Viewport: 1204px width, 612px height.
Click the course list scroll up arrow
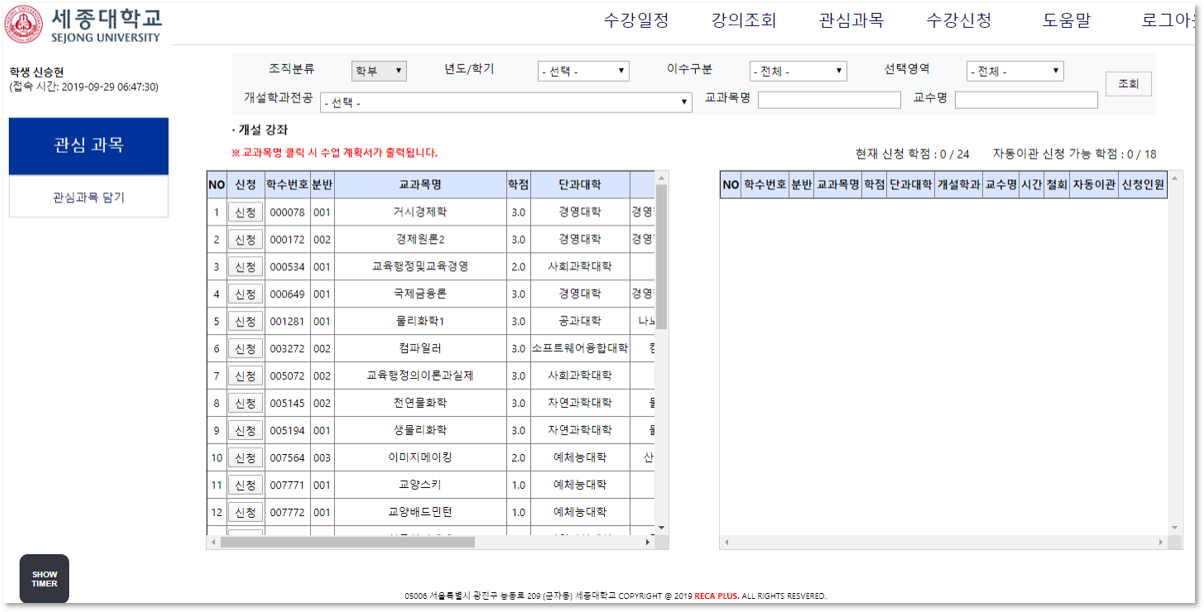pyautogui.click(x=661, y=178)
